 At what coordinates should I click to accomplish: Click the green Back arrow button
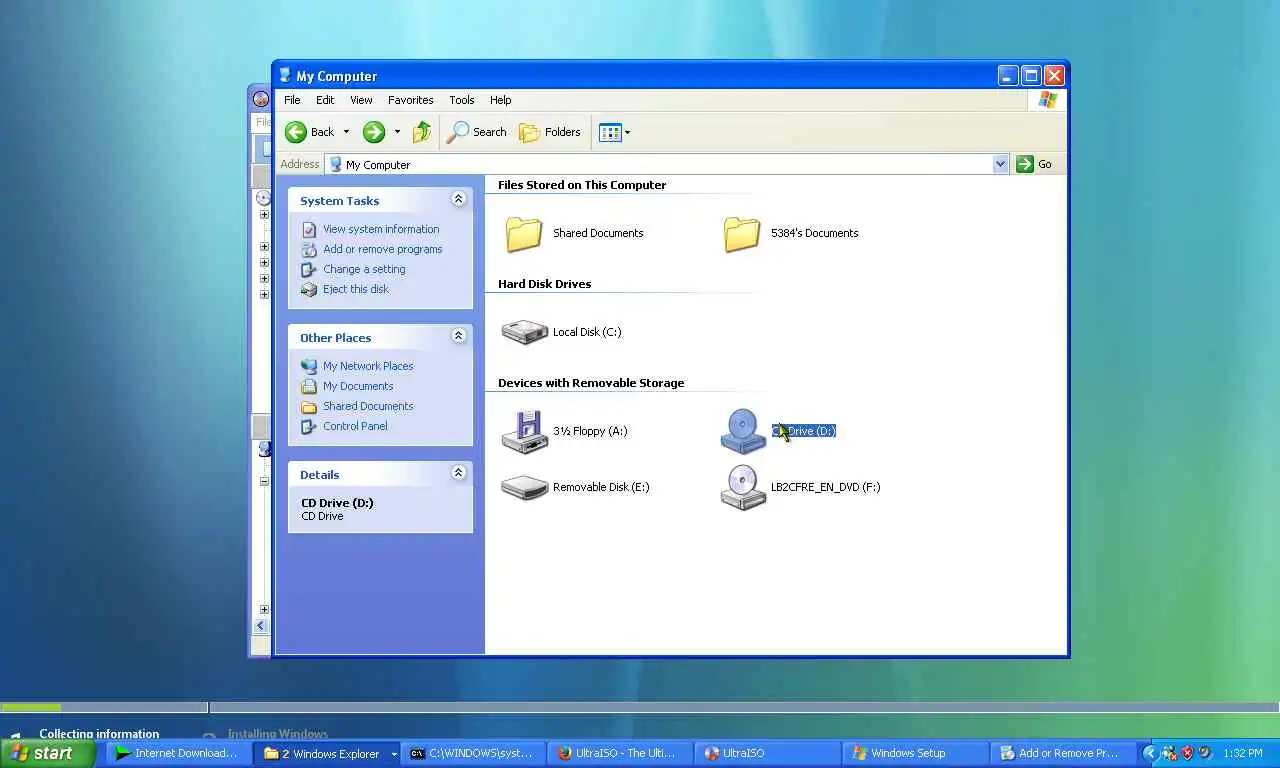[x=296, y=132]
